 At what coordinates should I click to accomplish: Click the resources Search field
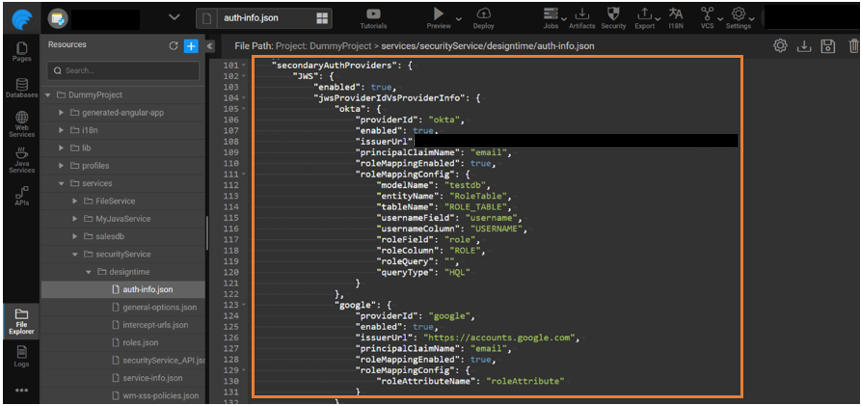[x=125, y=71]
